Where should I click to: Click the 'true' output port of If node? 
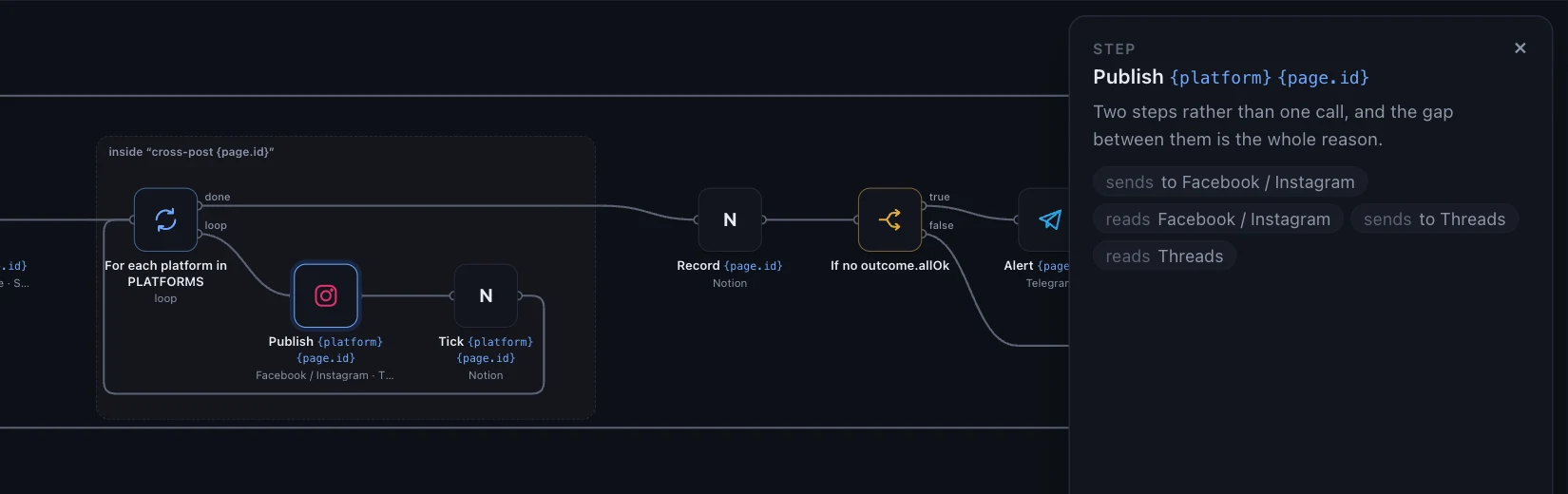[924, 205]
